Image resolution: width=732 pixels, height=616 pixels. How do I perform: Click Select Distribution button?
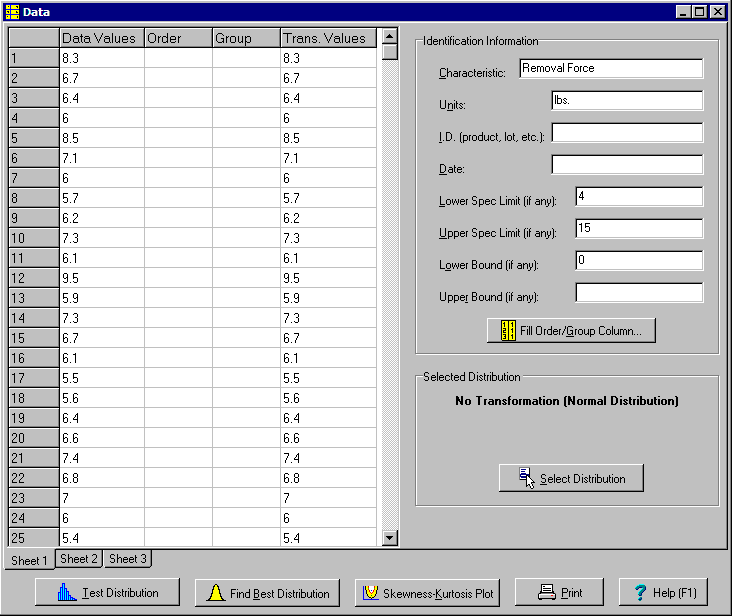click(x=571, y=478)
